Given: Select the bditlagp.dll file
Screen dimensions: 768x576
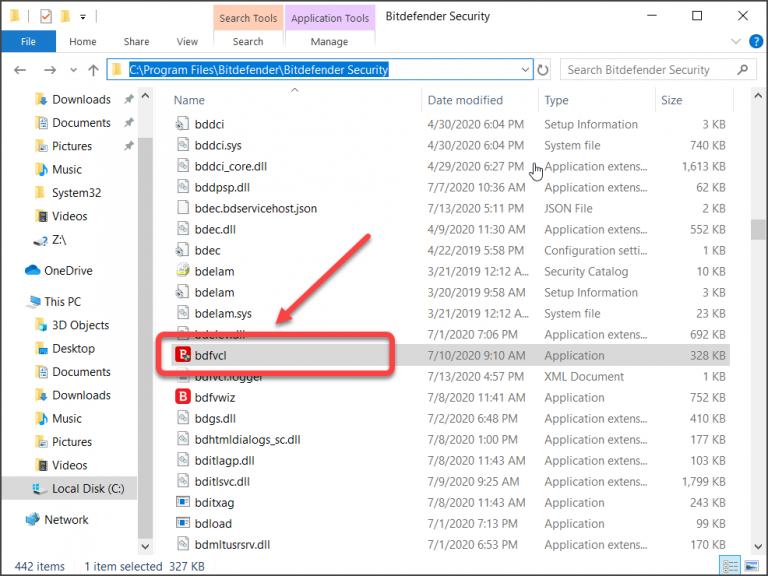Looking at the screenshot, I should [x=224, y=460].
